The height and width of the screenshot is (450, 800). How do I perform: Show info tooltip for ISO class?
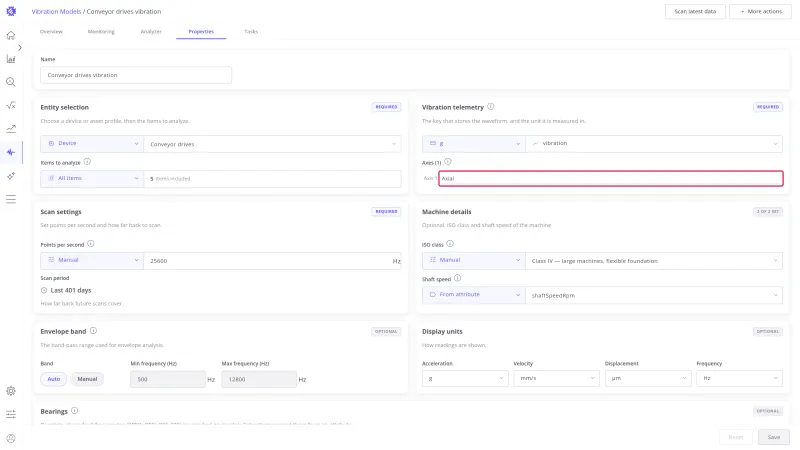click(x=450, y=244)
